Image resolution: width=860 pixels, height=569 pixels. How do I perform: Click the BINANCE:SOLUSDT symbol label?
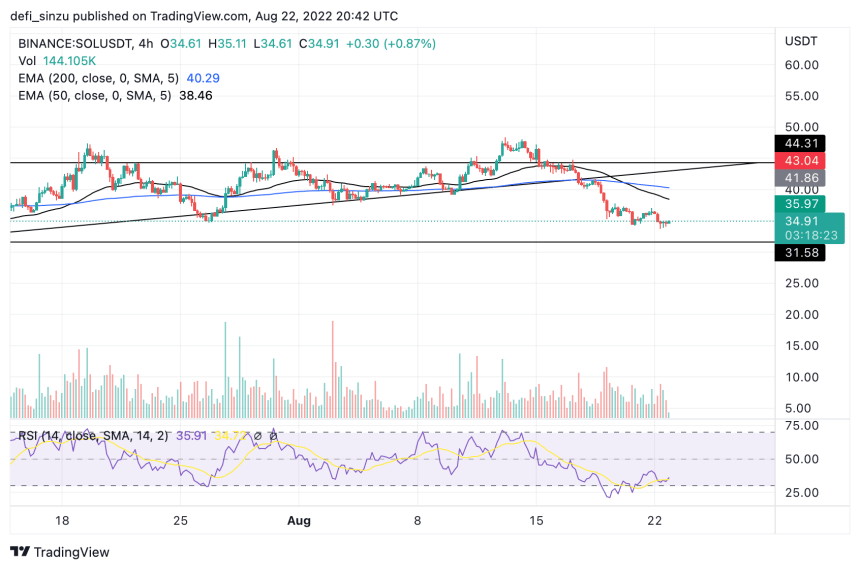pos(75,43)
